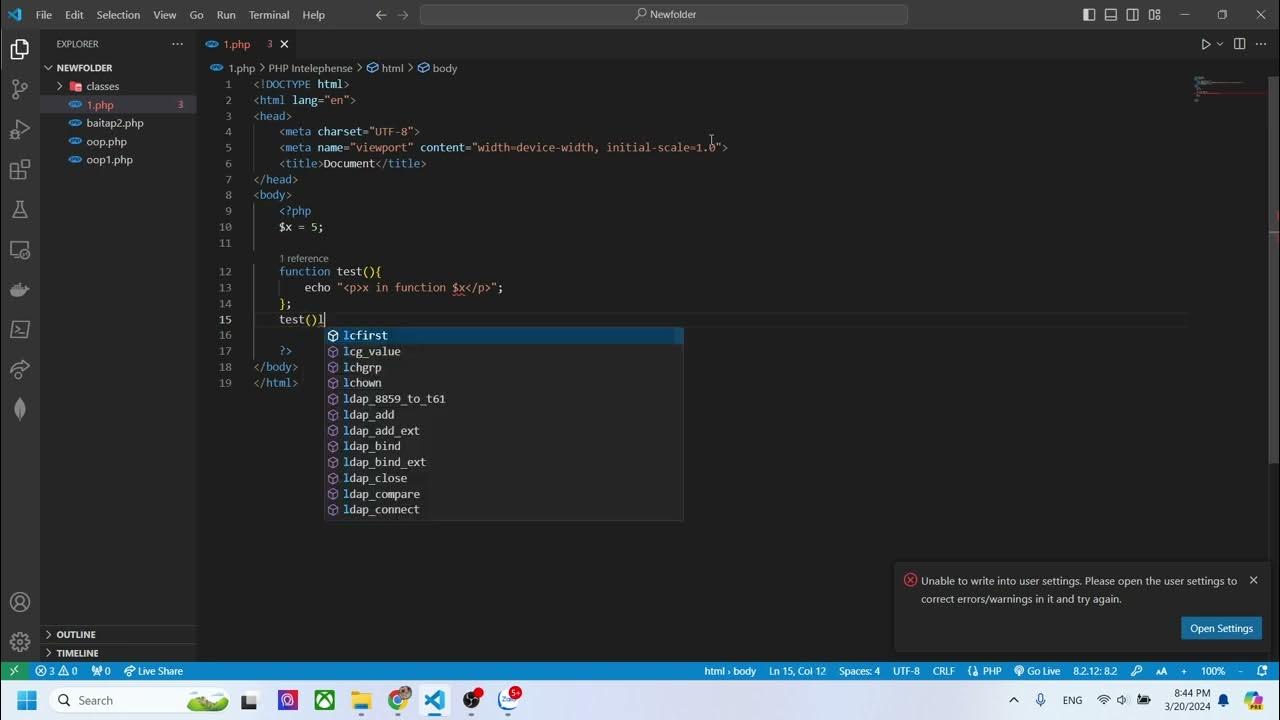Image resolution: width=1280 pixels, height=720 pixels.
Task: Click Open Settings button in notification
Action: tap(1221, 628)
